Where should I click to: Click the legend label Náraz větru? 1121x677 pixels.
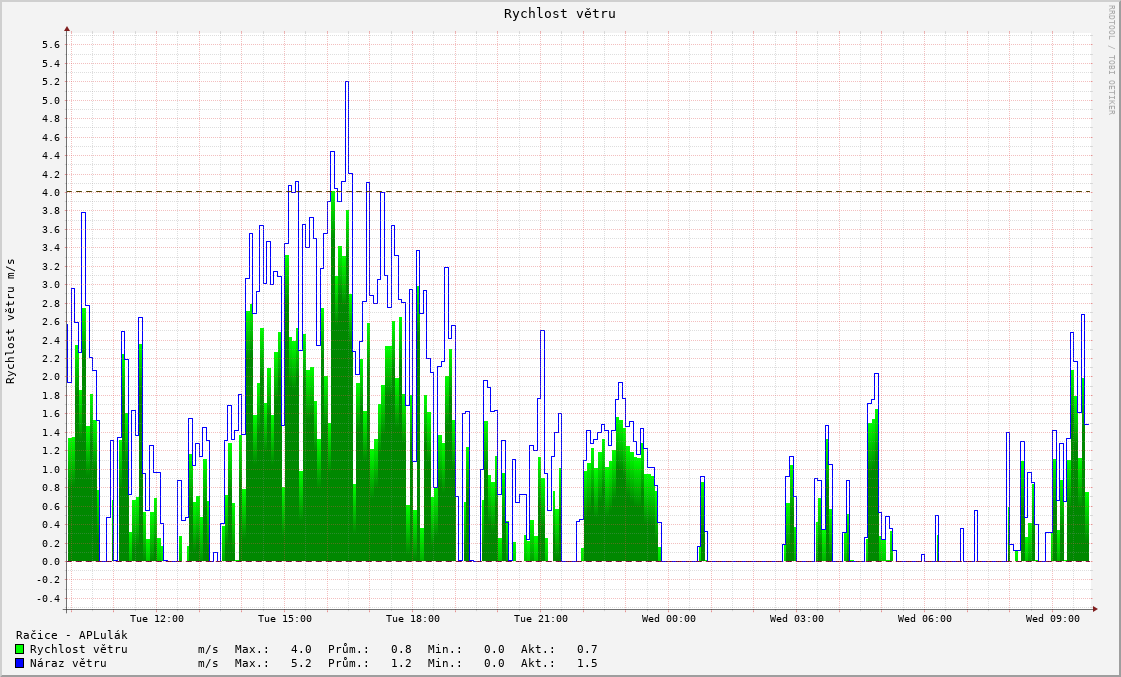pos(68,663)
